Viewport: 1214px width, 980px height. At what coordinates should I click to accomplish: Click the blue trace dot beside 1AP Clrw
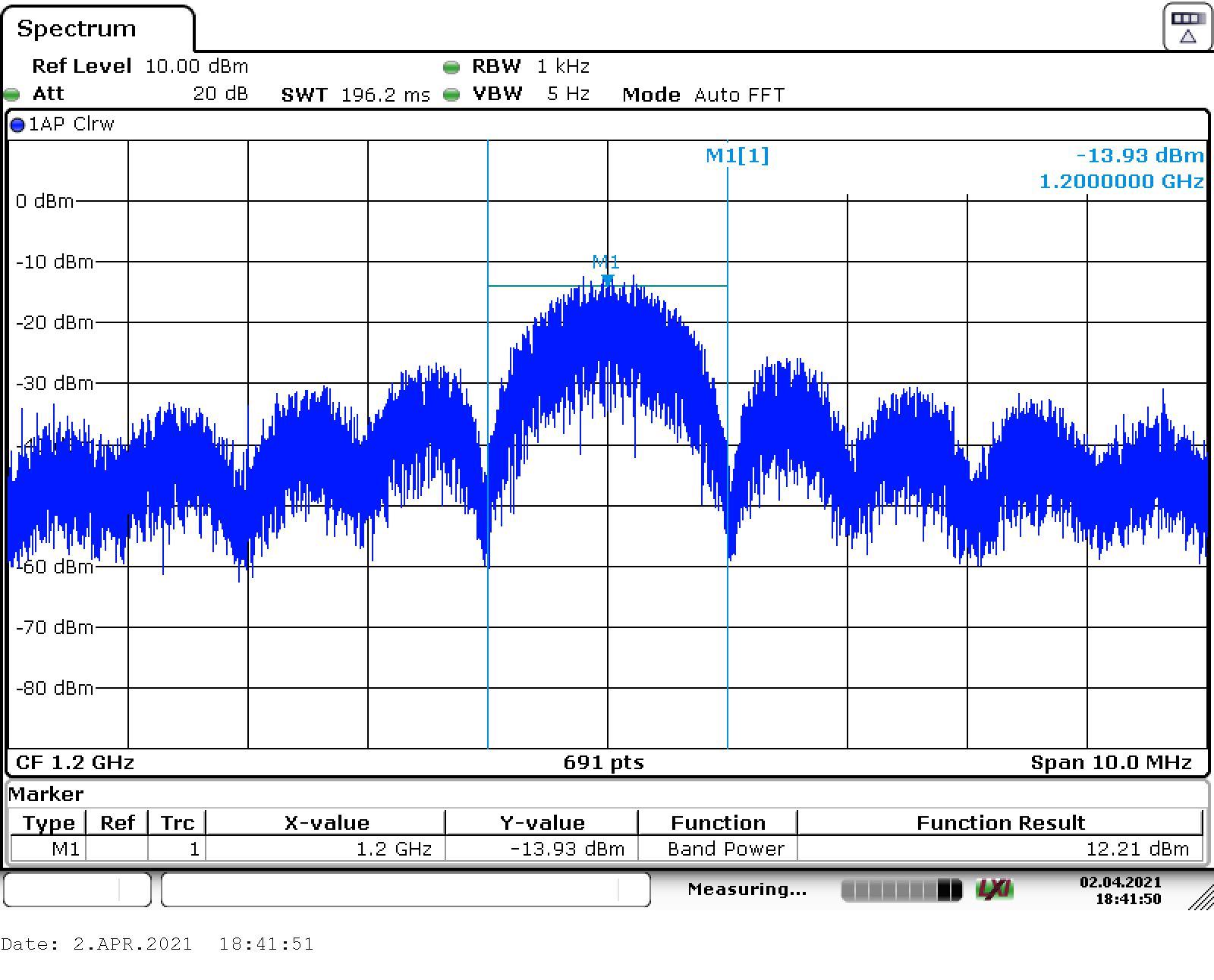(x=17, y=125)
